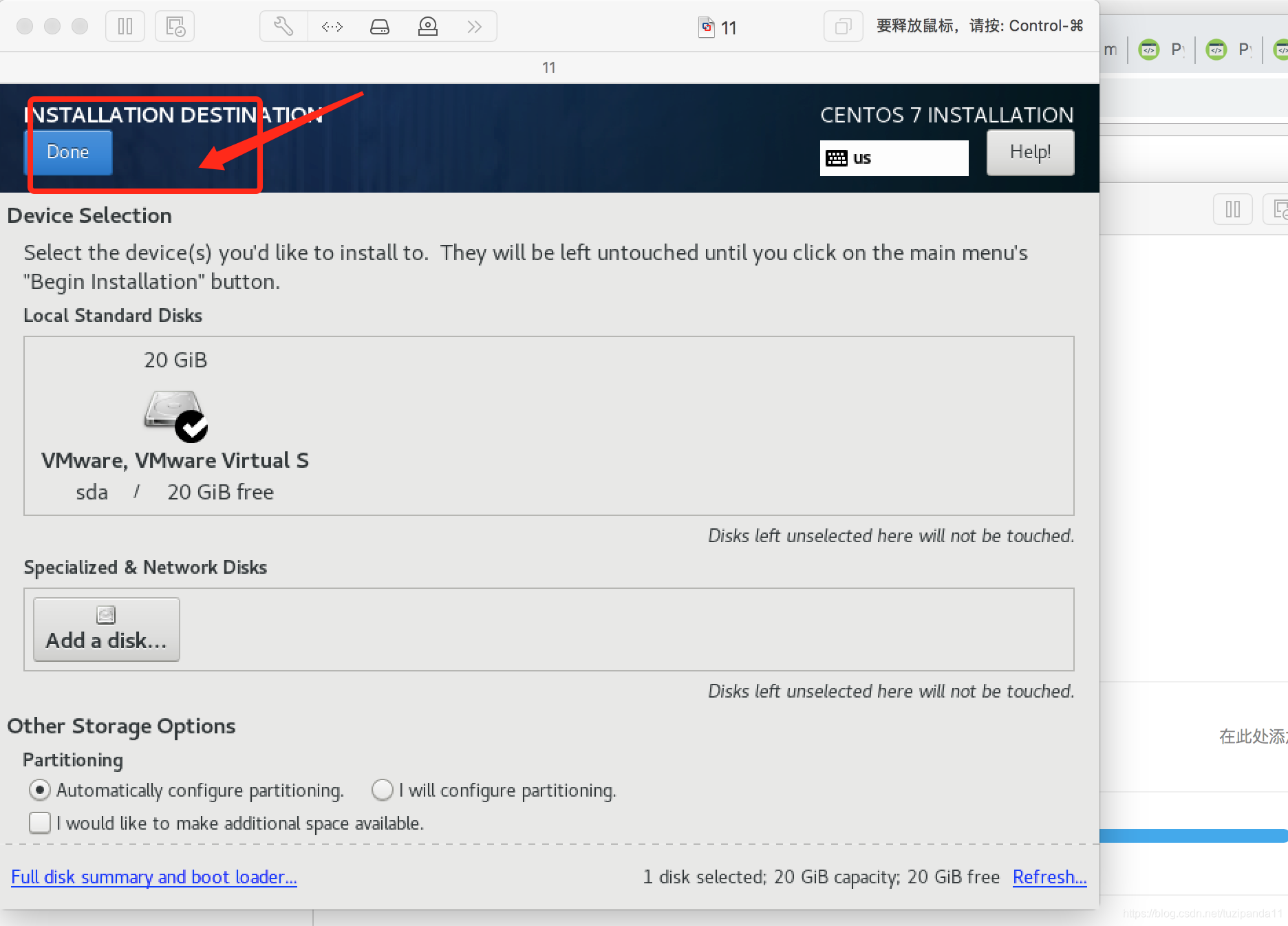
Task: Open the snapshot manager toolbar icon
Action: (x=175, y=27)
